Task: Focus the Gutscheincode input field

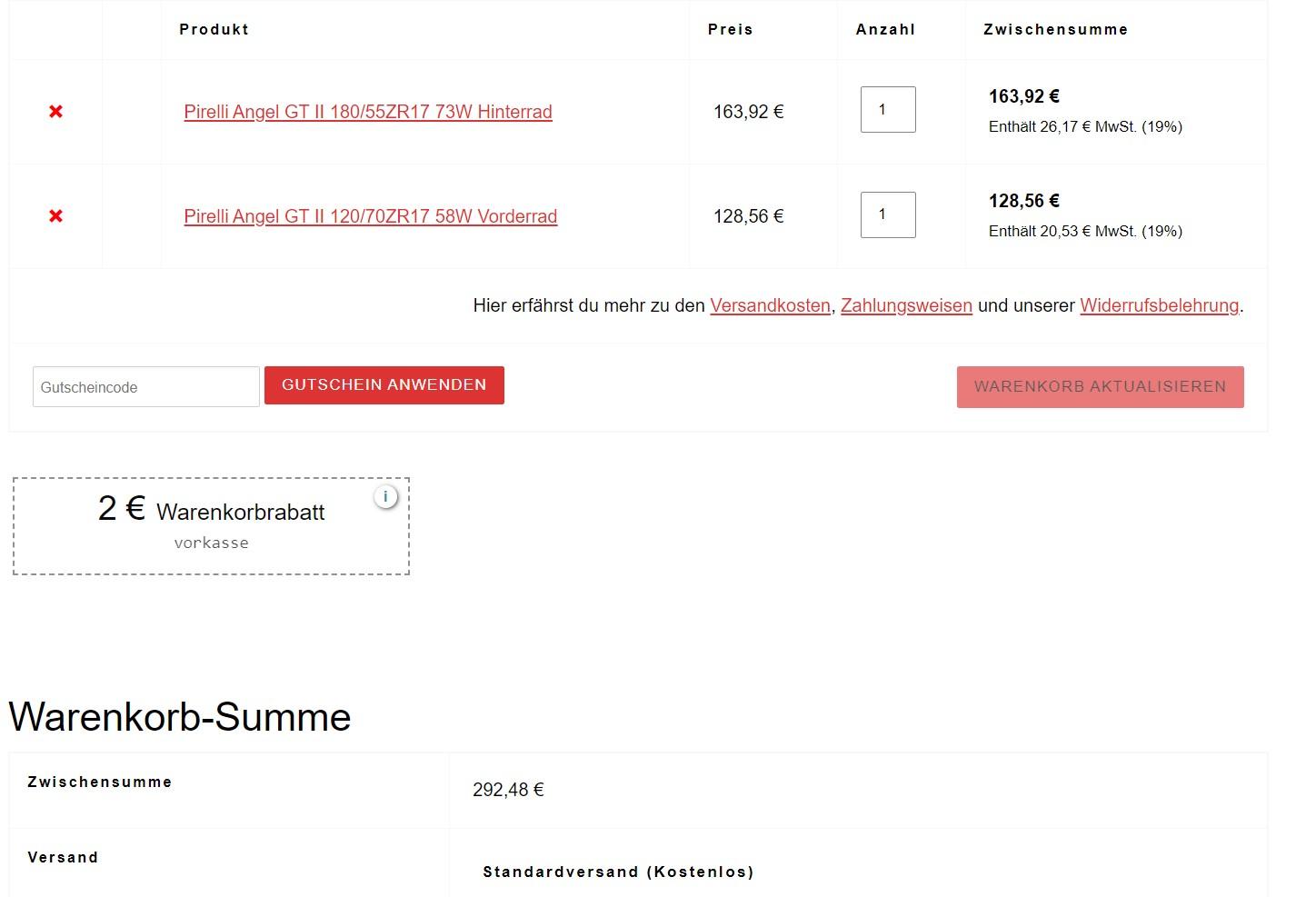Action: click(146, 387)
